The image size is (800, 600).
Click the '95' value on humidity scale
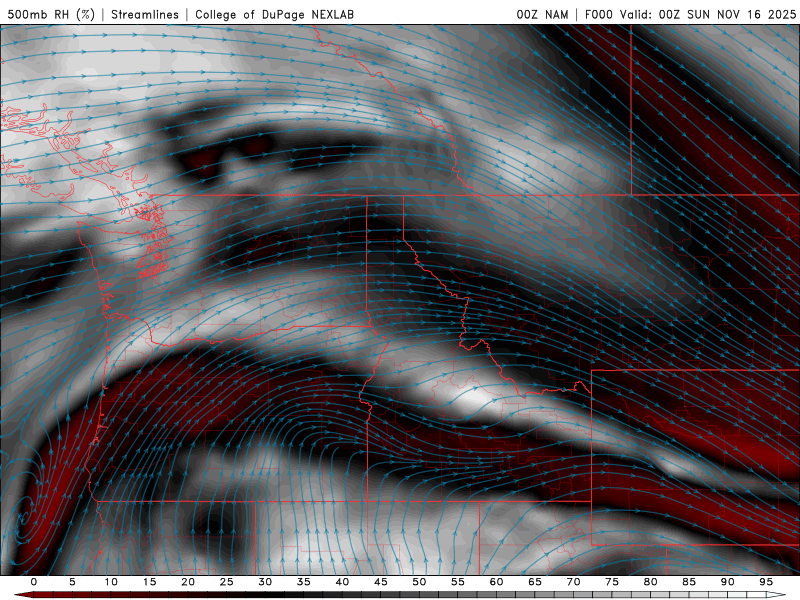pos(766,582)
